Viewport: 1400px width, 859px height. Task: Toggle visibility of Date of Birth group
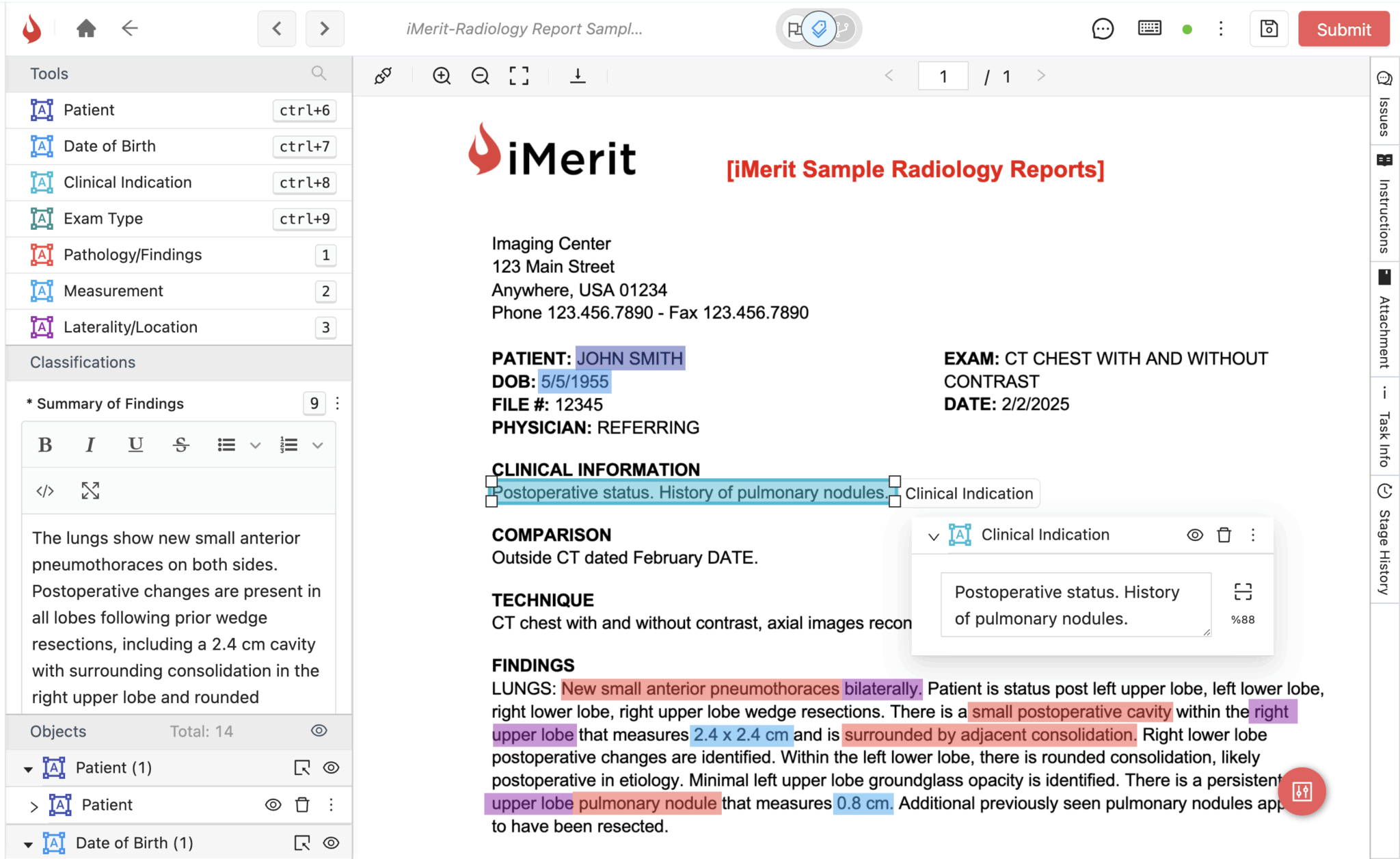pyautogui.click(x=332, y=843)
